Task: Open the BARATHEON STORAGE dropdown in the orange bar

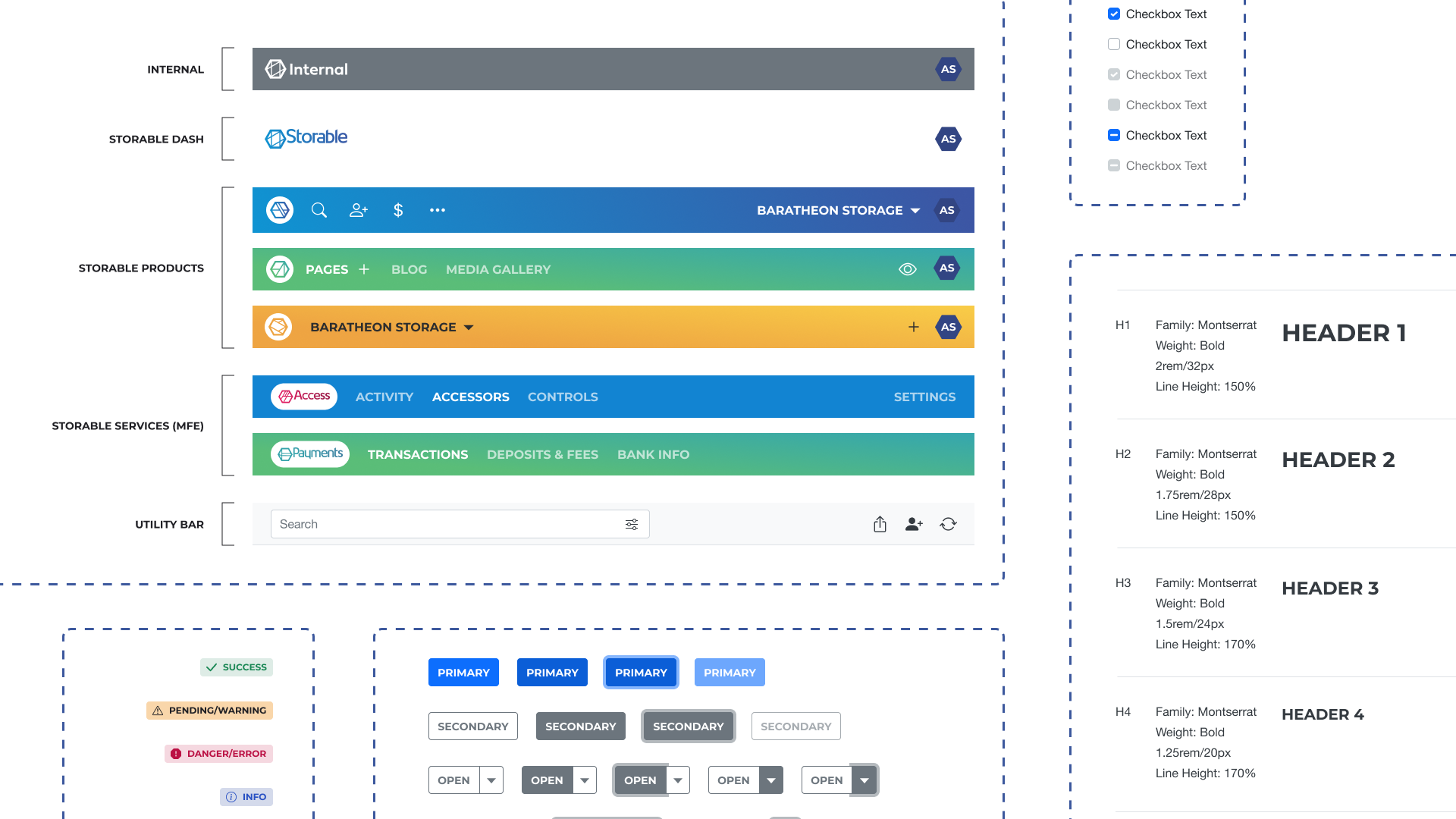Action: tap(468, 327)
